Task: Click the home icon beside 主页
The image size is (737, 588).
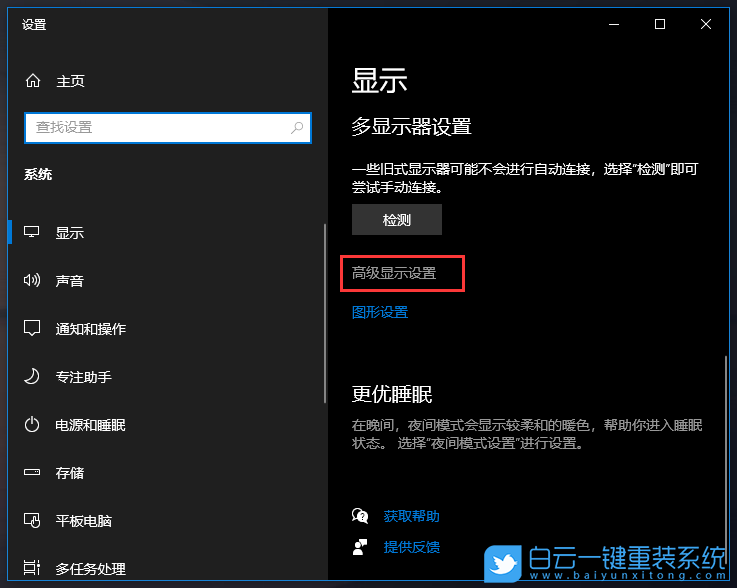Action: [33, 81]
